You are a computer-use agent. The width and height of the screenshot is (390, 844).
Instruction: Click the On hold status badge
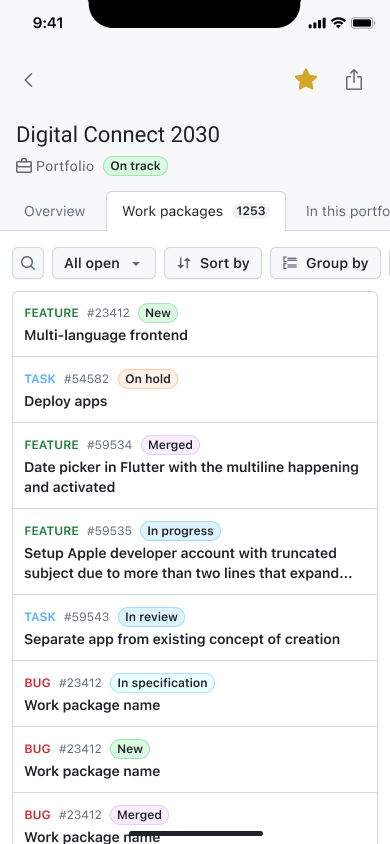pyautogui.click(x=148, y=379)
